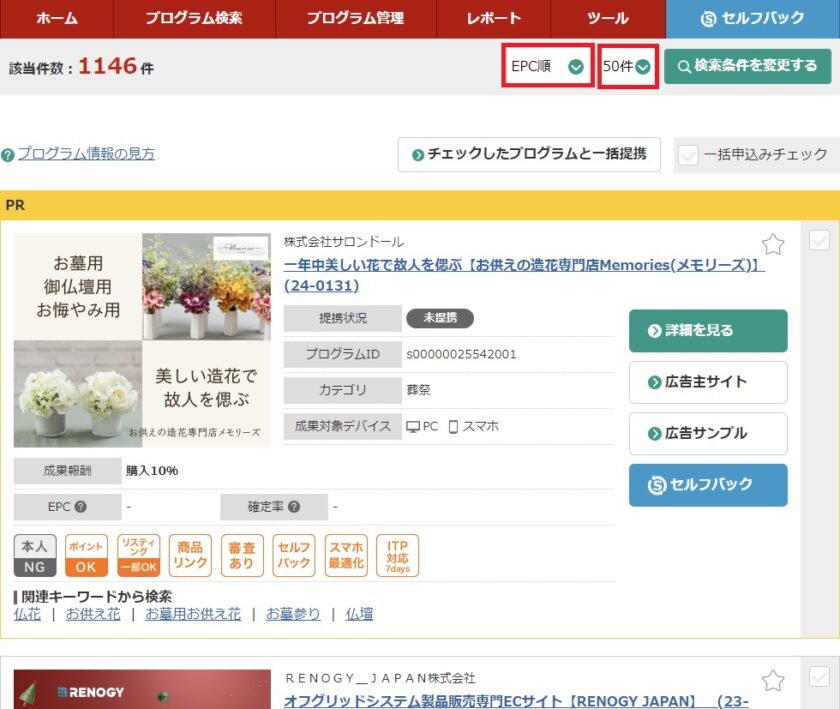Click the 商品リンク badge icon
Screen dimensions: 840x709
[190, 556]
